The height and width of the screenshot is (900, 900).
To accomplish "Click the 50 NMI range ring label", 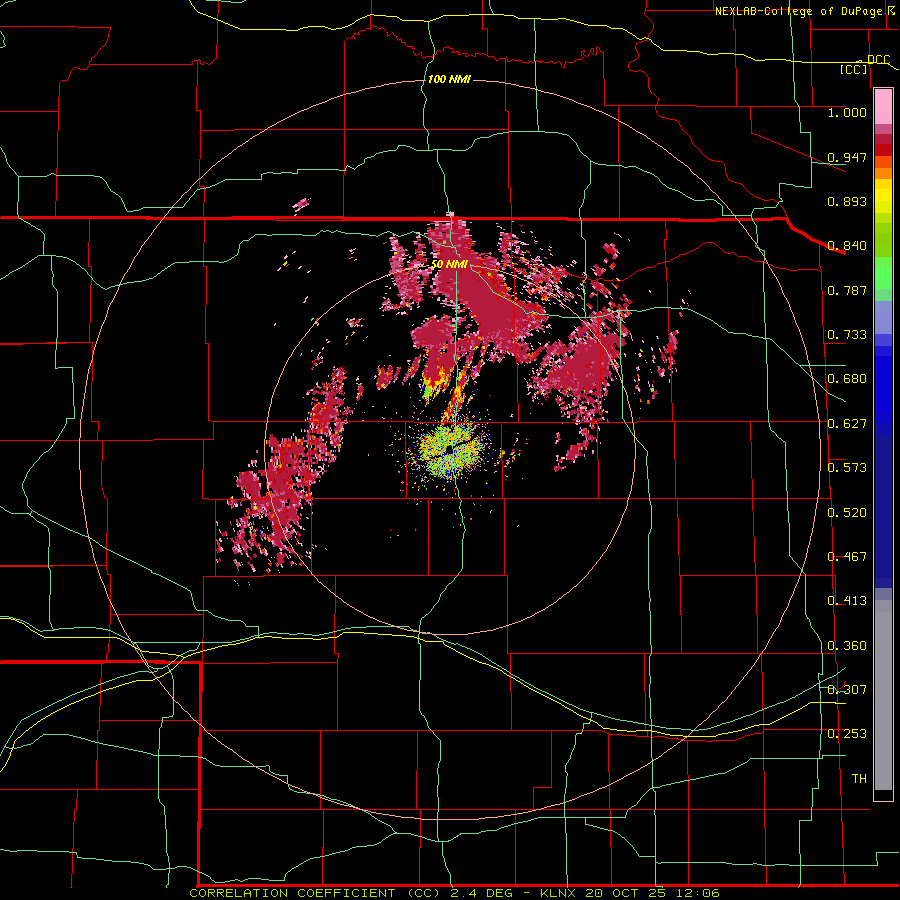I will [x=450, y=264].
